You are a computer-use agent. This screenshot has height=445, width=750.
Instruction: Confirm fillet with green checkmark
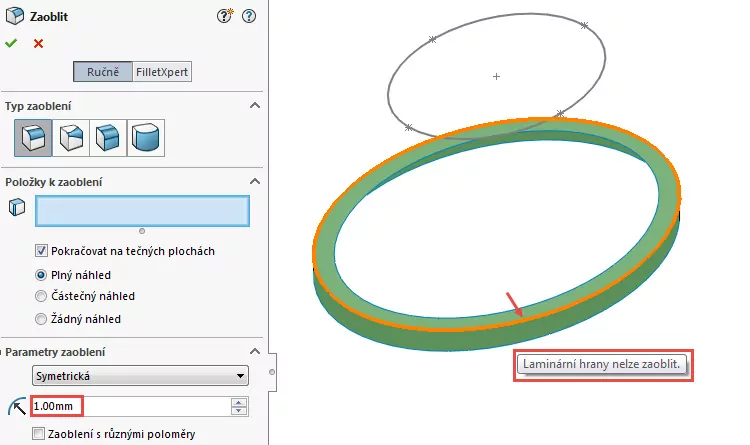pos(11,44)
